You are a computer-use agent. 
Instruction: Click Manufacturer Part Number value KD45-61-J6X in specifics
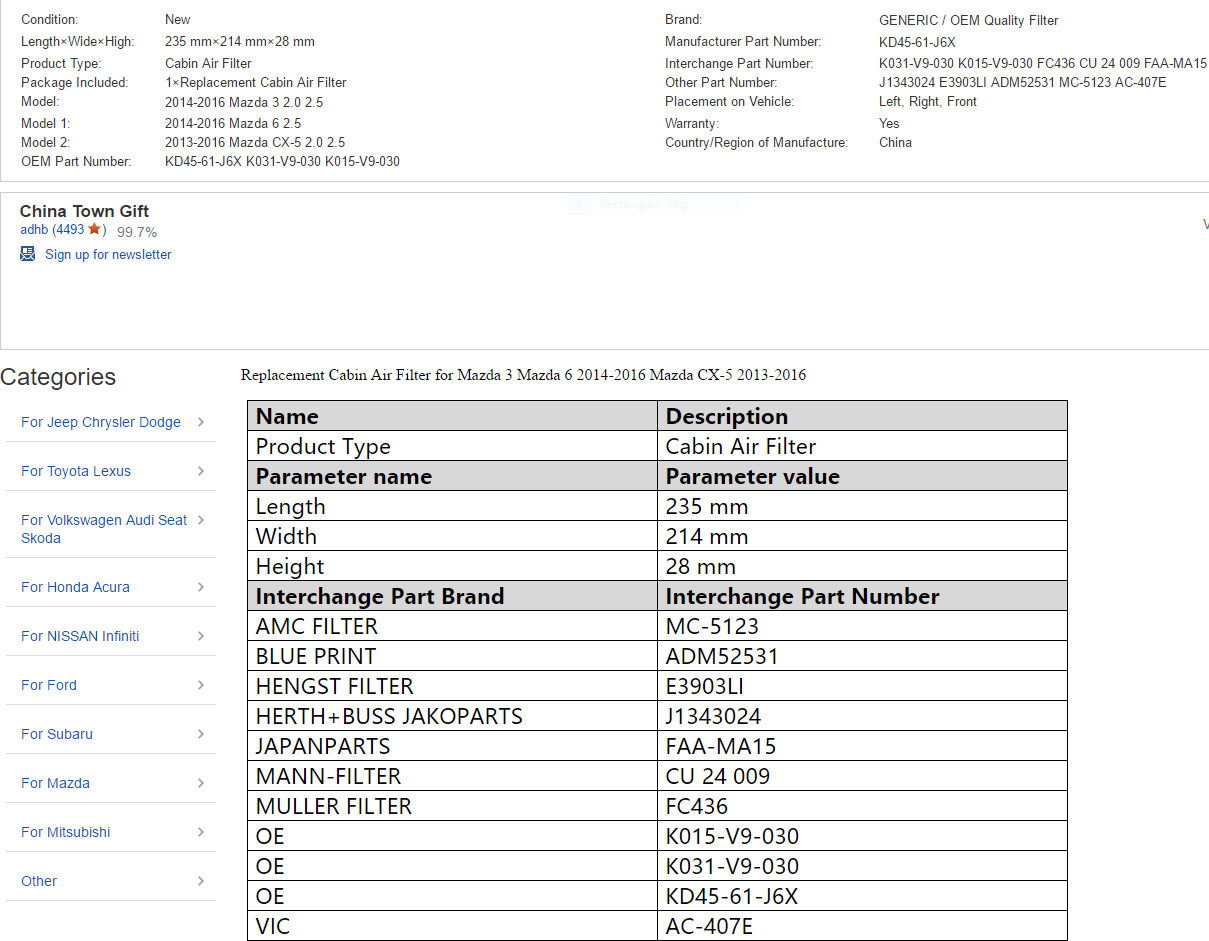[917, 42]
